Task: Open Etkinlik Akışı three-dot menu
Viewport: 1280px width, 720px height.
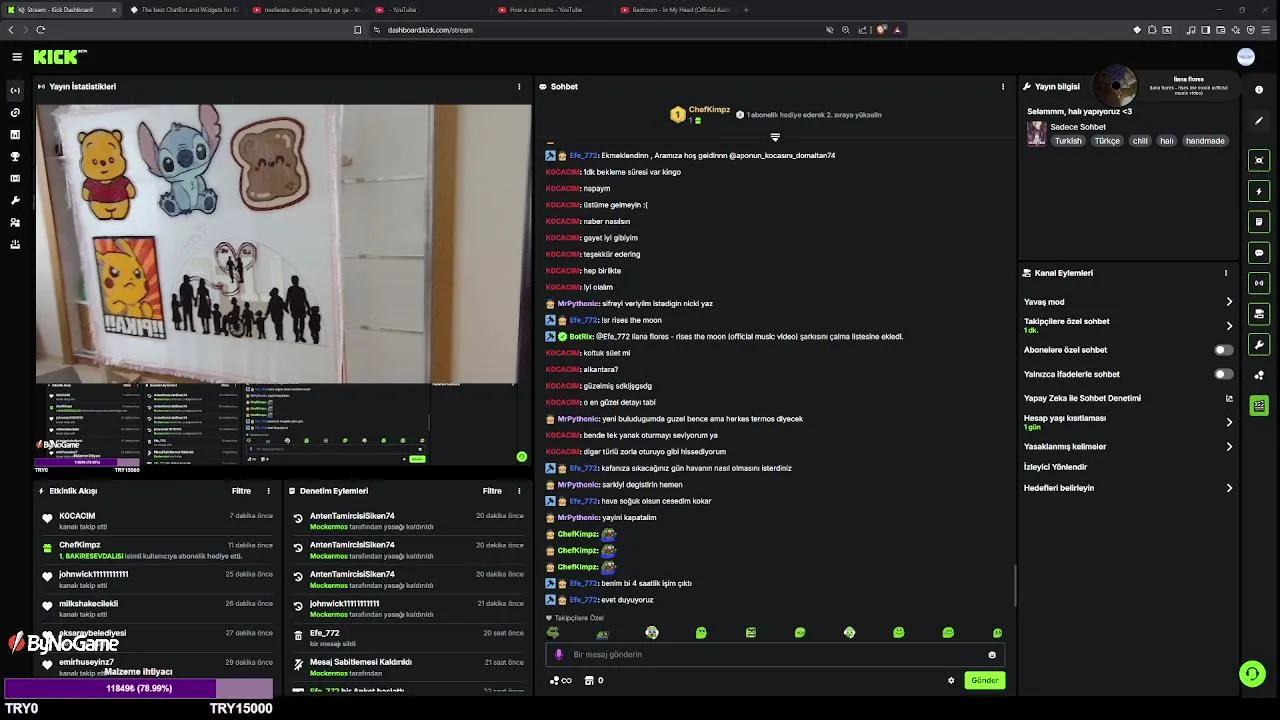Action: click(268, 491)
